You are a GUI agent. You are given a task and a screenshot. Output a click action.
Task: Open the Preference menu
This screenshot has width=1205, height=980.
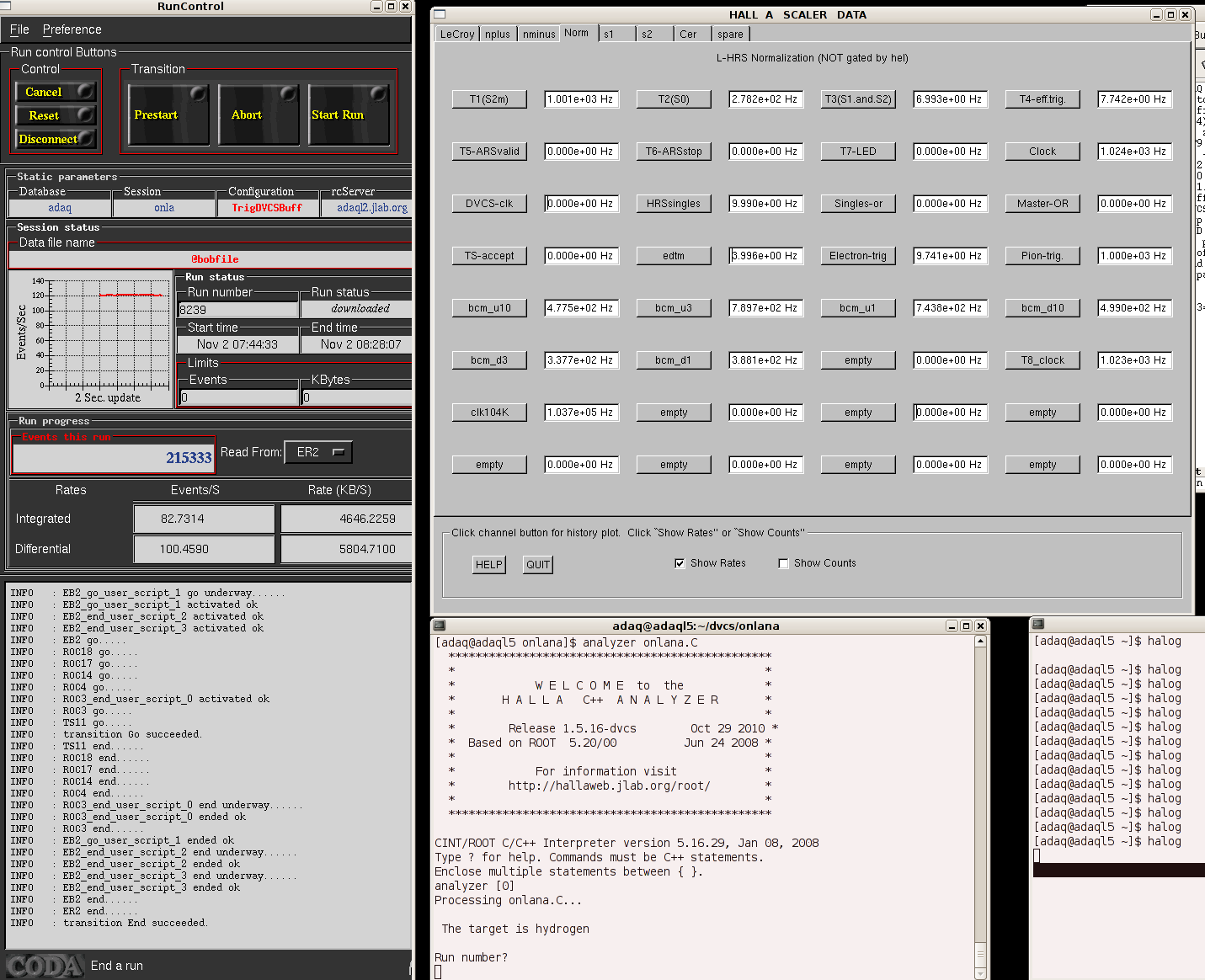tap(72, 29)
